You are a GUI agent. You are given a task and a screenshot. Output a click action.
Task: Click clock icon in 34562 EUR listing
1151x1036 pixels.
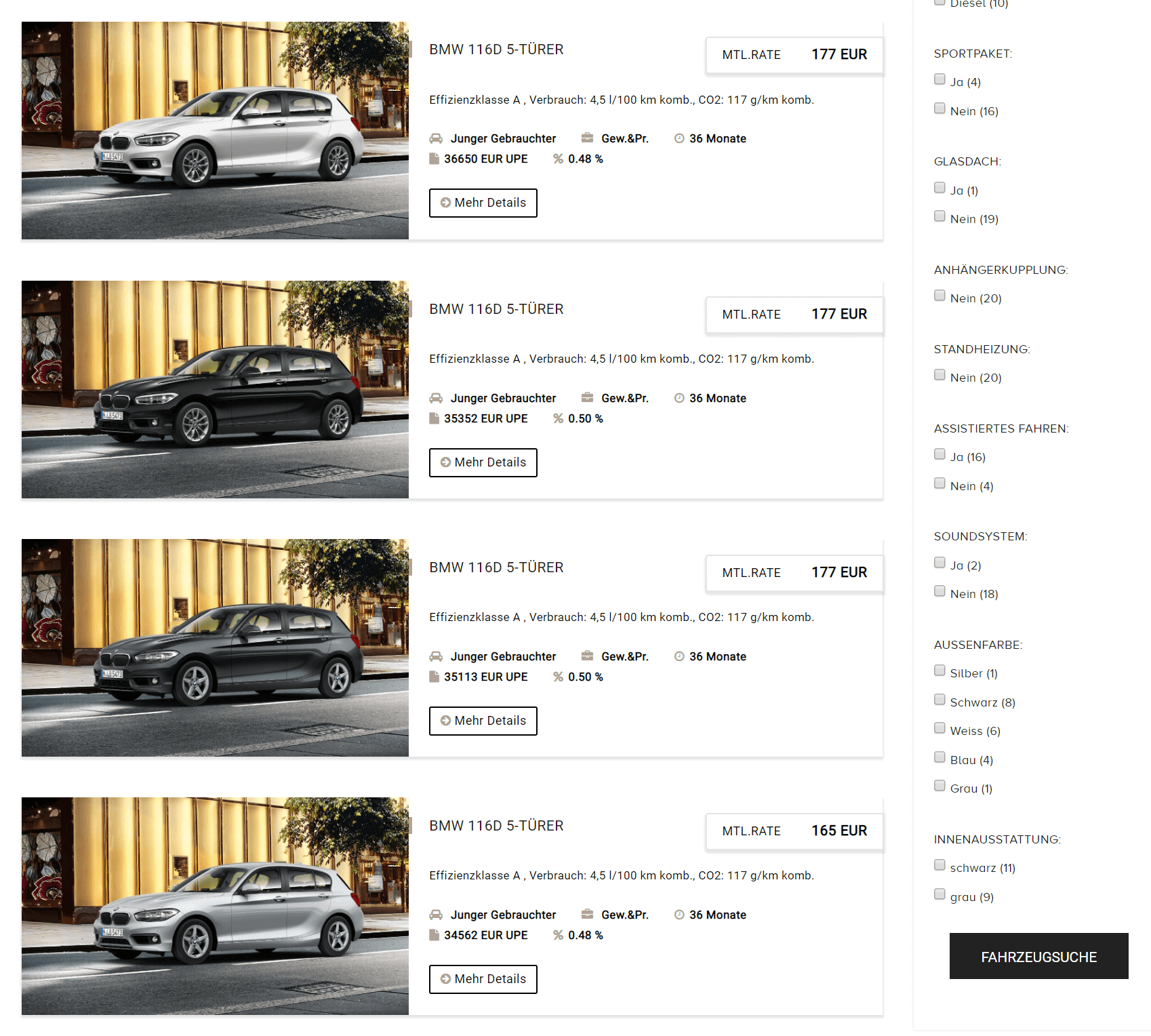pyautogui.click(x=679, y=915)
